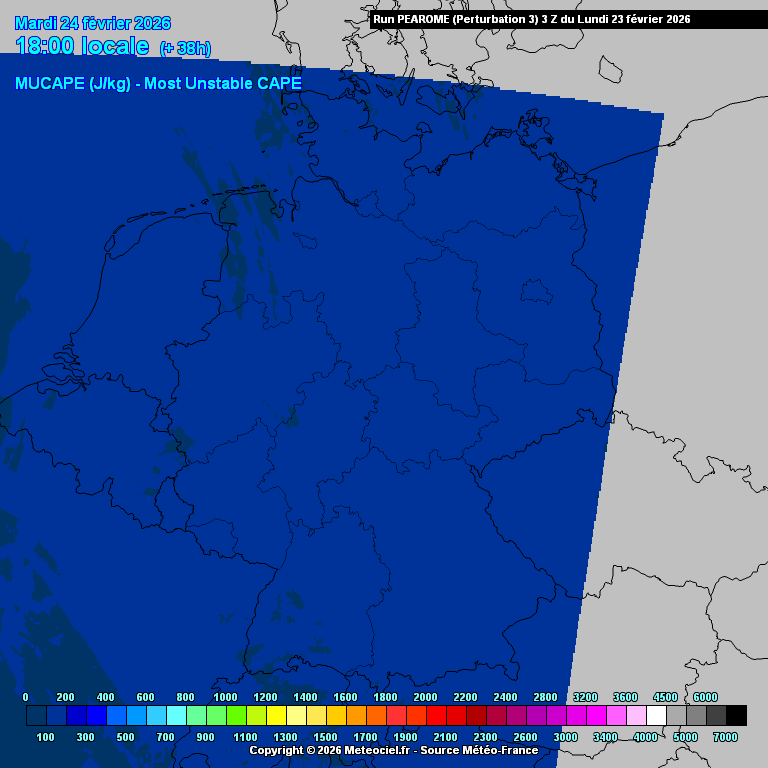Pick the light pink swatch left of white

636,715
